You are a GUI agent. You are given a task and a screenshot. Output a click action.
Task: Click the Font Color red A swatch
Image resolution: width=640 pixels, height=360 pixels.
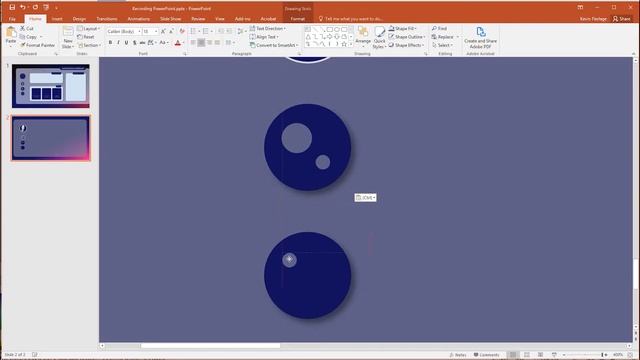click(x=178, y=43)
